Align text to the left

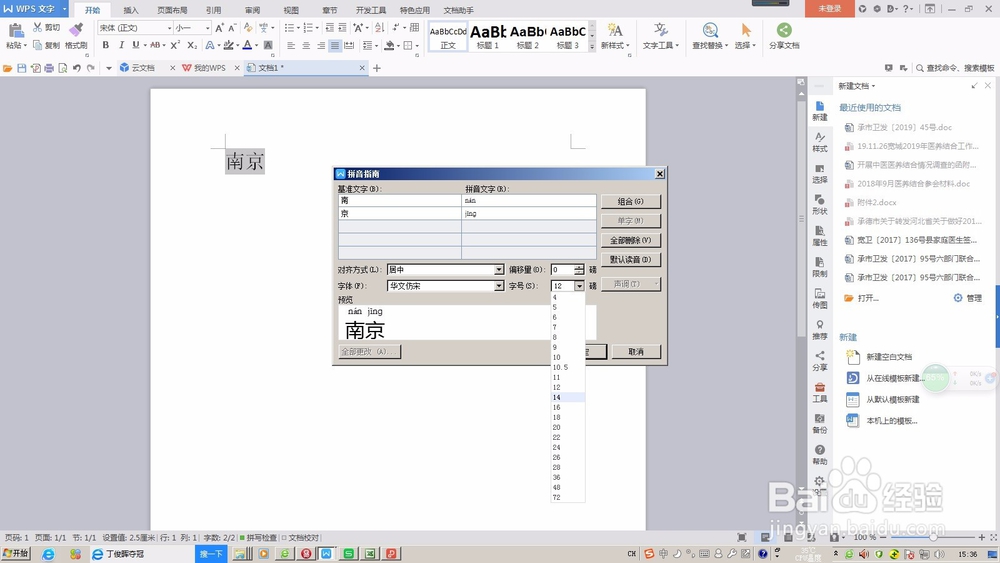[x=291, y=45]
